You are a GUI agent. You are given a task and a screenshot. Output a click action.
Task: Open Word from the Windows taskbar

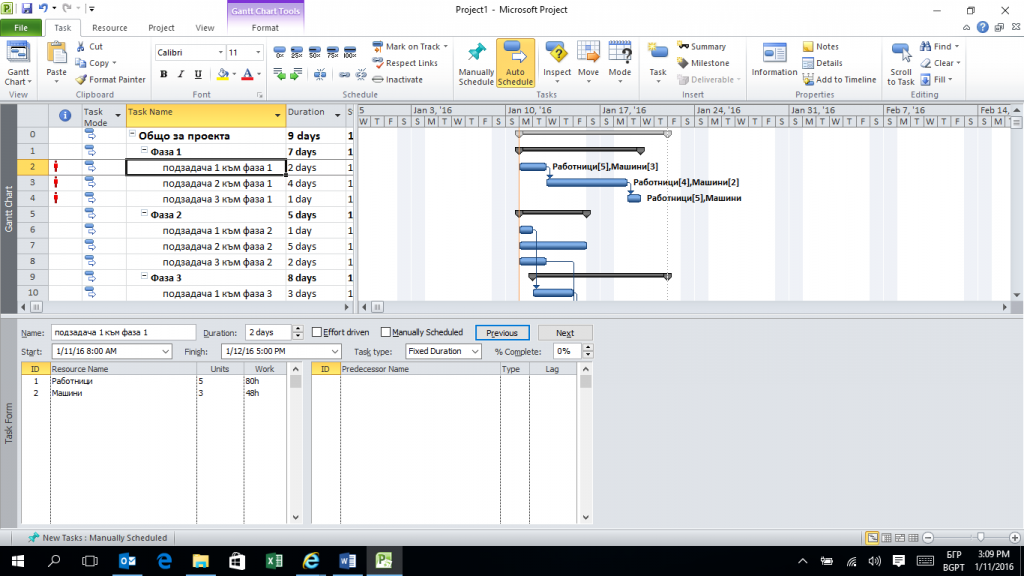[347, 560]
